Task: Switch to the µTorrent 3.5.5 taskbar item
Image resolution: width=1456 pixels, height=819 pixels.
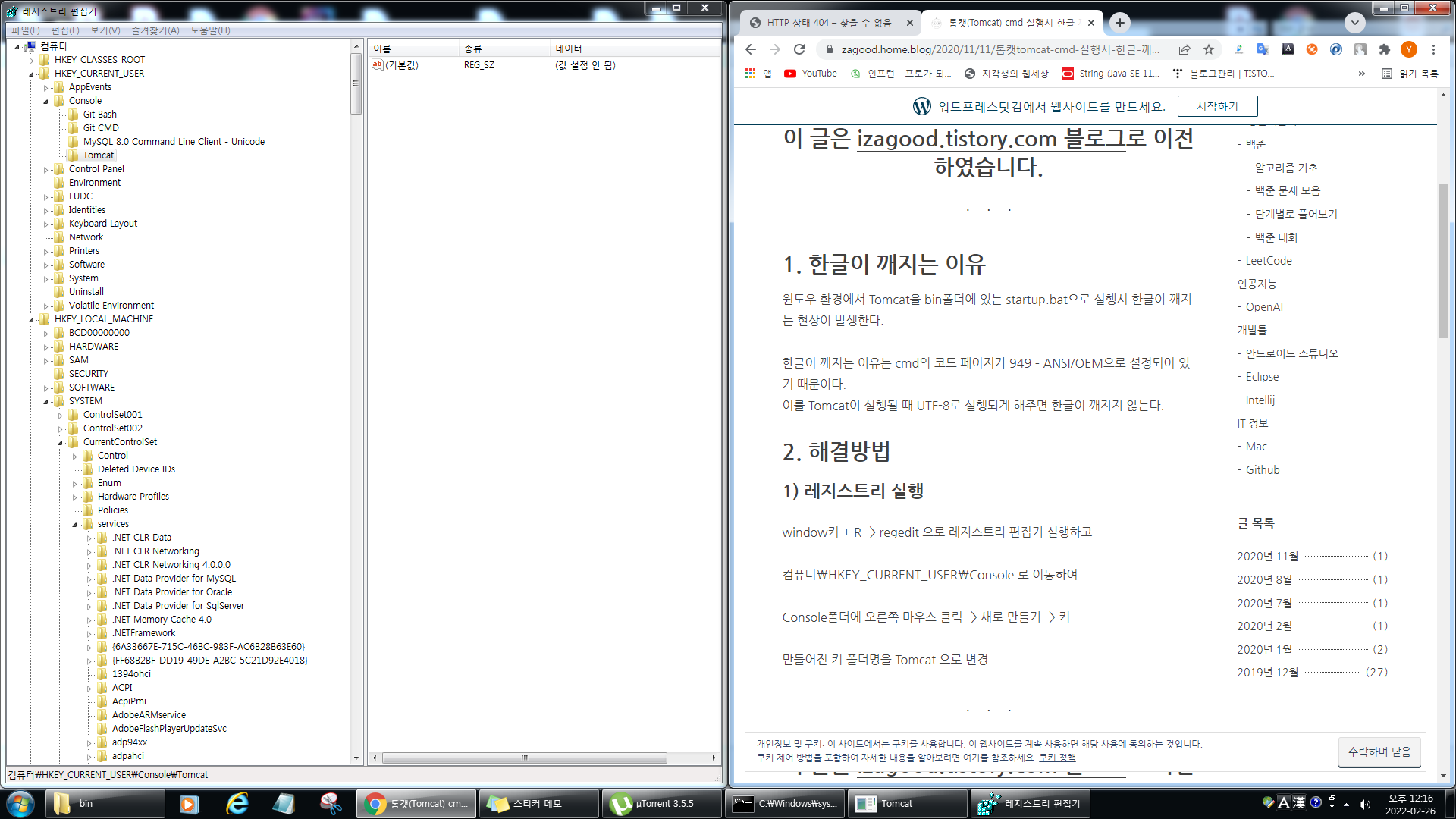Action: (x=661, y=804)
